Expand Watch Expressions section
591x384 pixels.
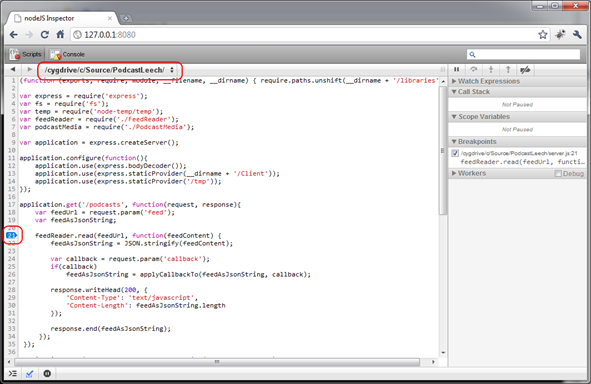[486, 81]
